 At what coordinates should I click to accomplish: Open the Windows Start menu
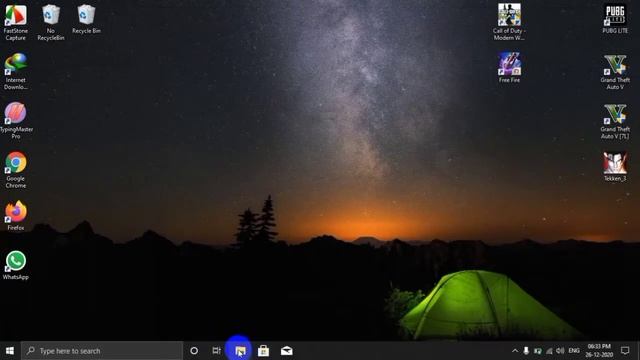coord(10,351)
